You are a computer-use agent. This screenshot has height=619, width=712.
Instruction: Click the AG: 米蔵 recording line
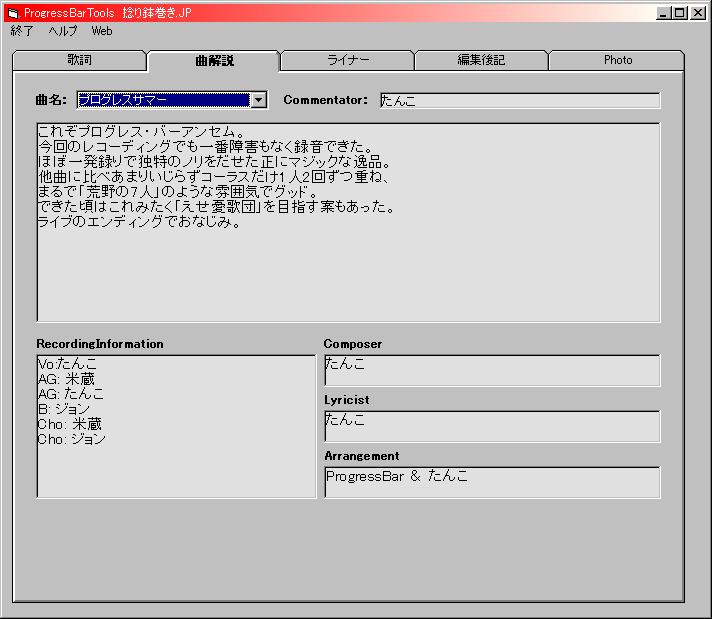[66, 379]
